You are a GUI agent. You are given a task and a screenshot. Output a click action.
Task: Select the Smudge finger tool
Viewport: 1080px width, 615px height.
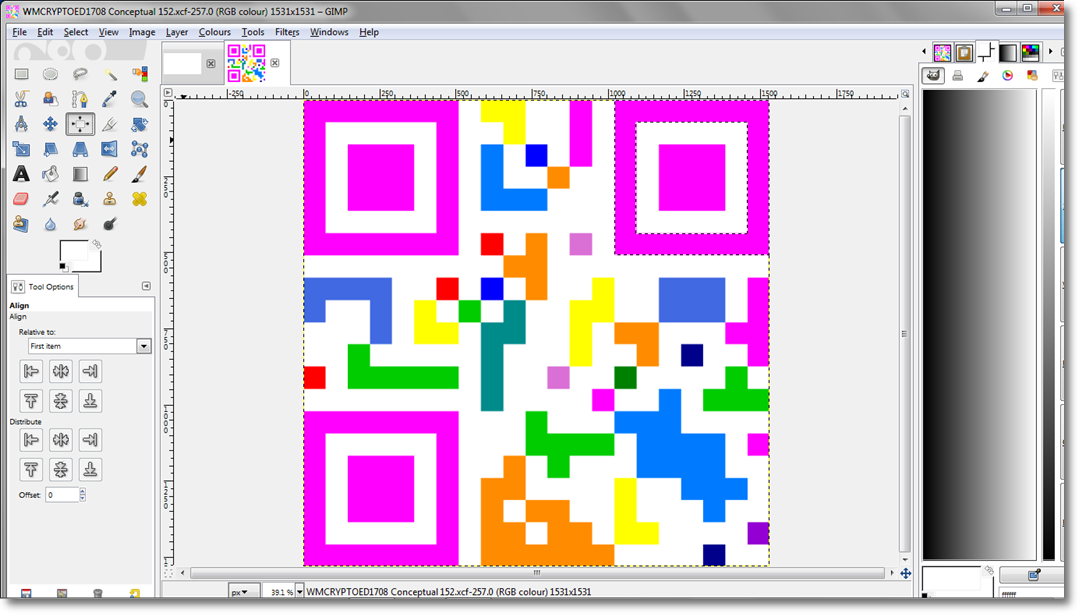click(80, 224)
